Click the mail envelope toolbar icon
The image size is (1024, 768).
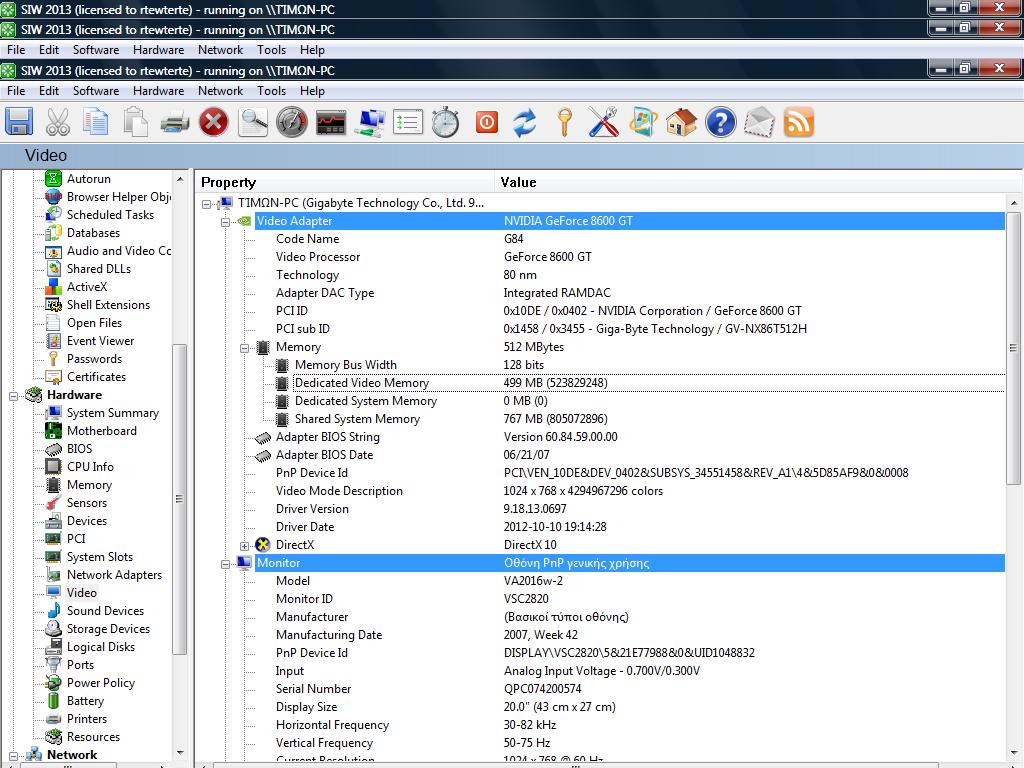[760, 122]
